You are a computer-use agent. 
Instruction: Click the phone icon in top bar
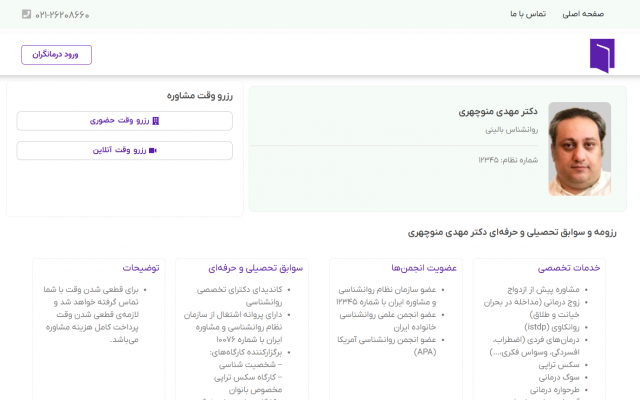[26, 14]
